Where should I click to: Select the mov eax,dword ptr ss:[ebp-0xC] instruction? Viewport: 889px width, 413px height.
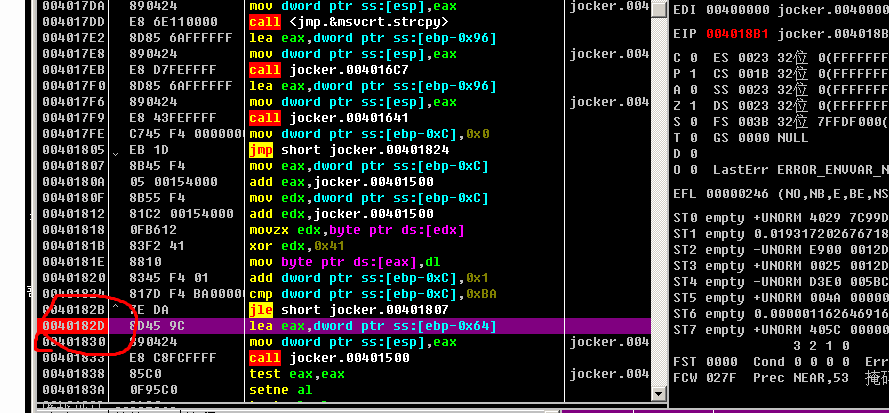click(x=369, y=166)
